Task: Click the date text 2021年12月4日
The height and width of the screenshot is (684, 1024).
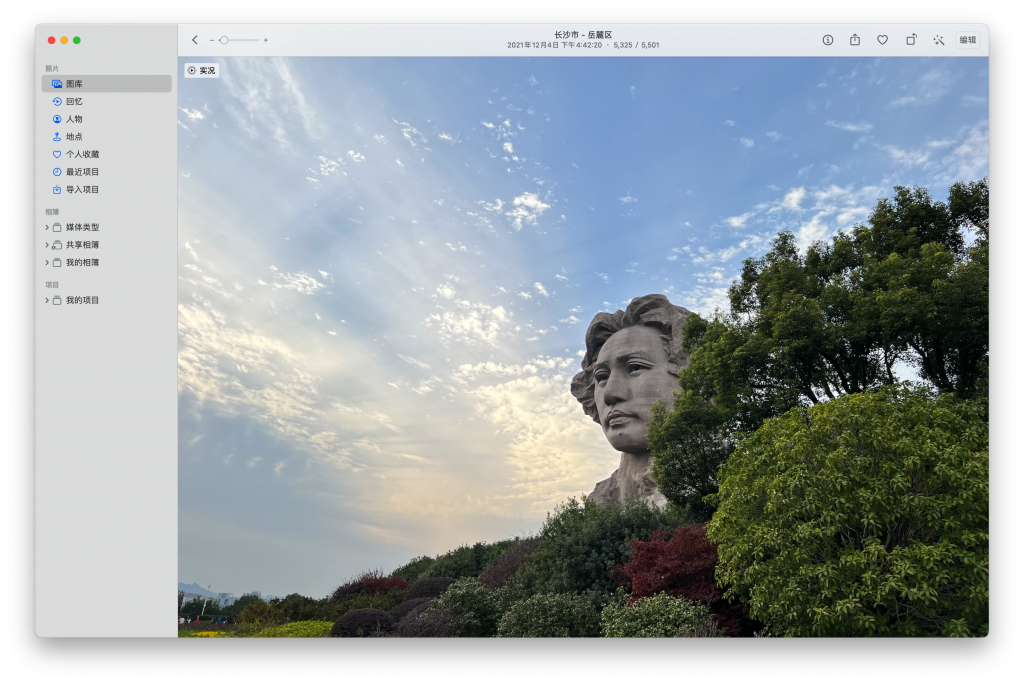Action: [x=533, y=45]
